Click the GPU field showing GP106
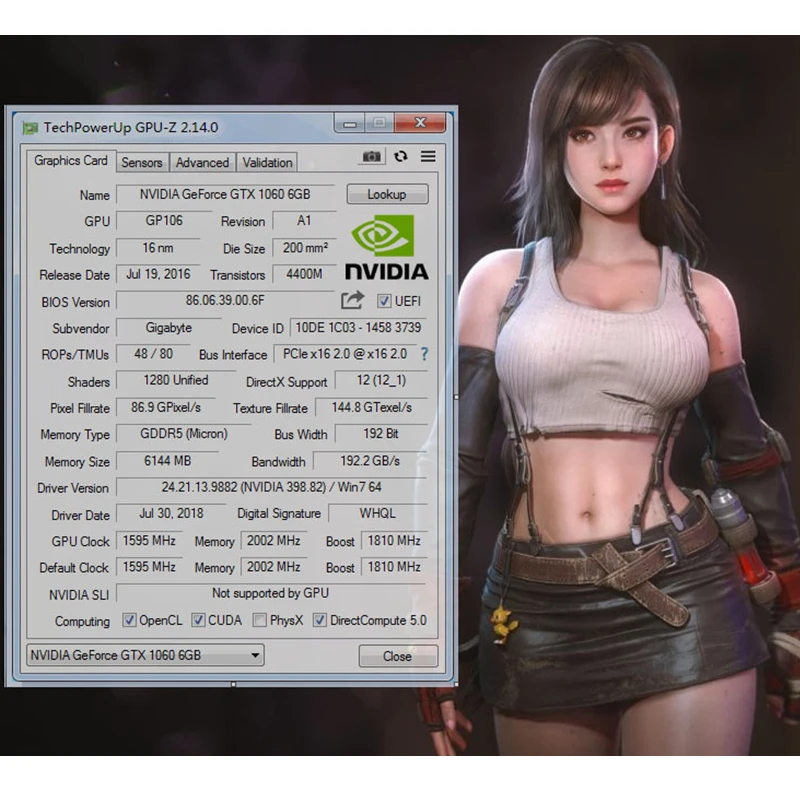The height and width of the screenshot is (800, 800). coord(164,221)
